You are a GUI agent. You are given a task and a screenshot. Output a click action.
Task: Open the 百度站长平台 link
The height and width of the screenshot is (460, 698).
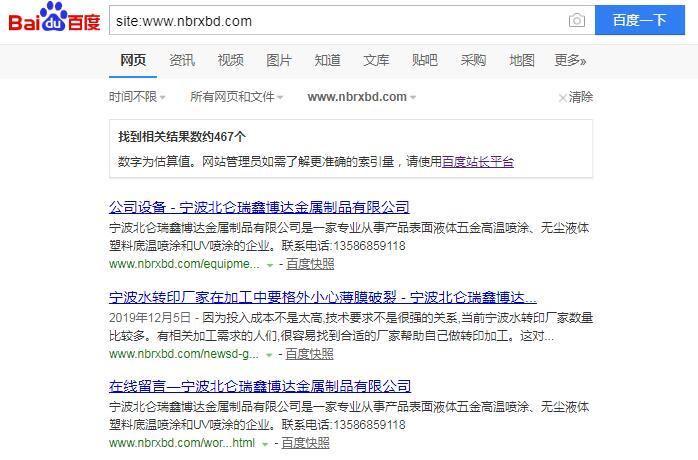point(478,161)
